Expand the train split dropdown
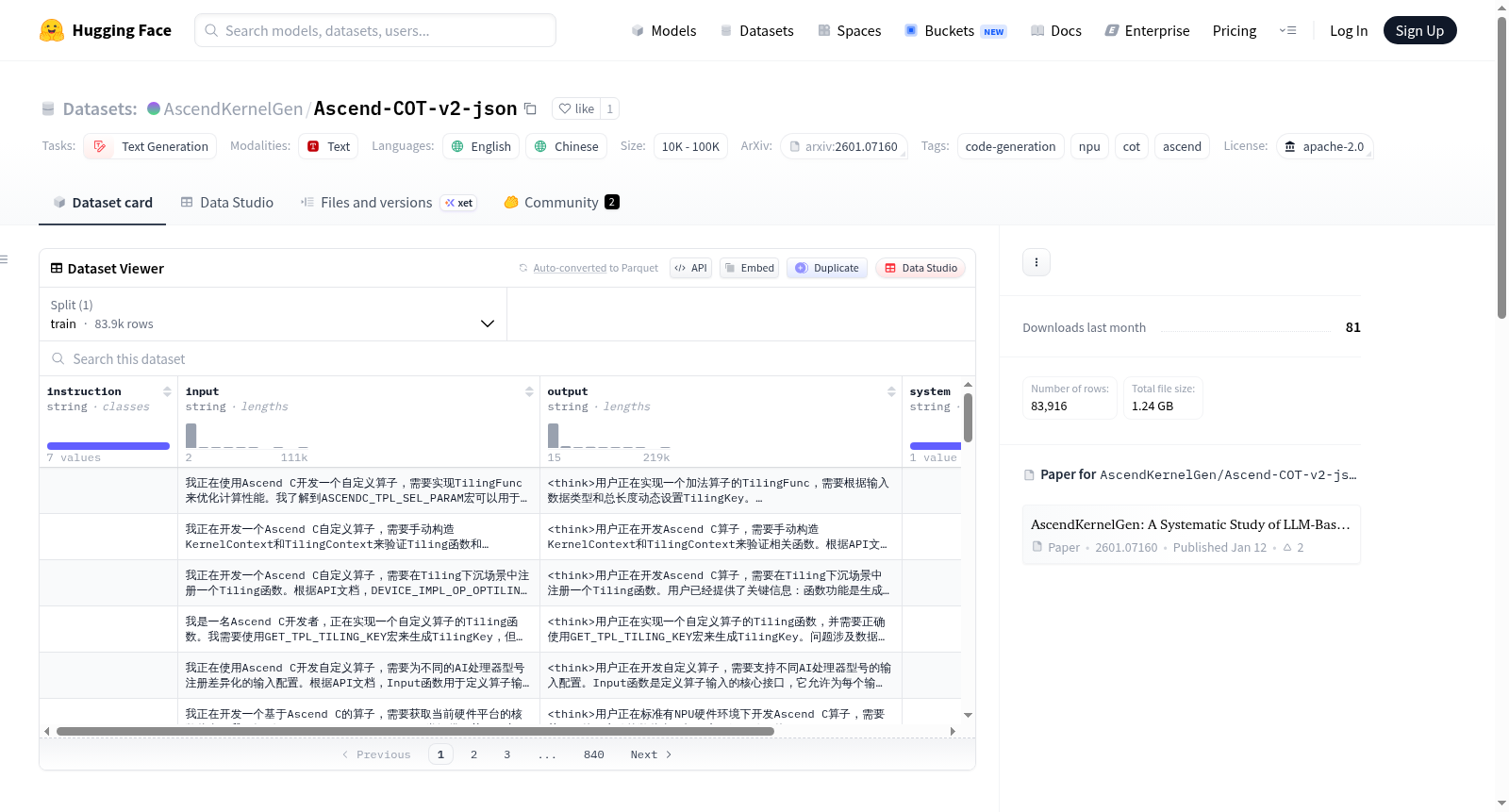Screen dimensions: 1509x812 tap(273, 314)
